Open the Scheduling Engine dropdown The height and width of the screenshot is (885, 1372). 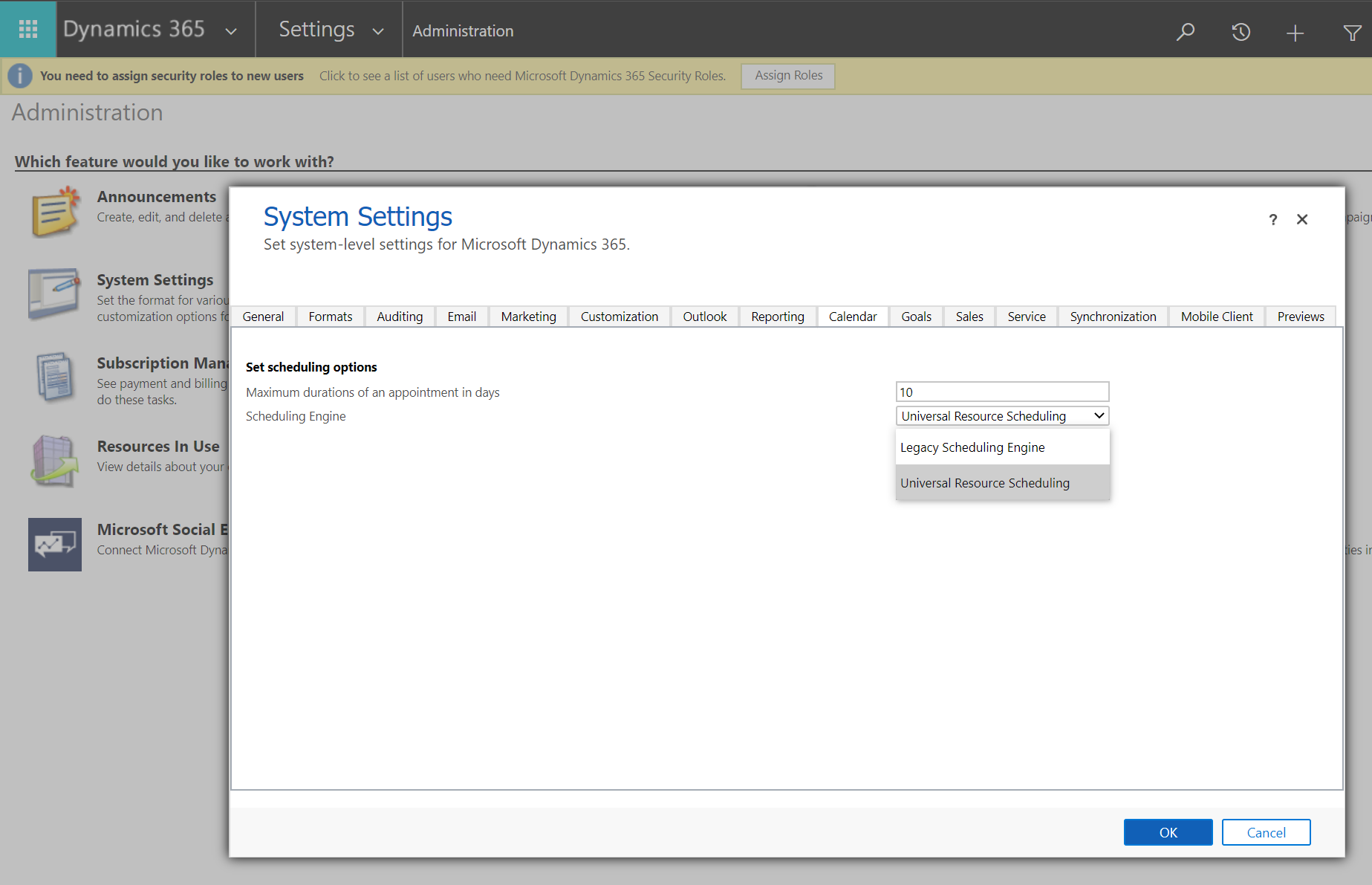point(1002,416)
